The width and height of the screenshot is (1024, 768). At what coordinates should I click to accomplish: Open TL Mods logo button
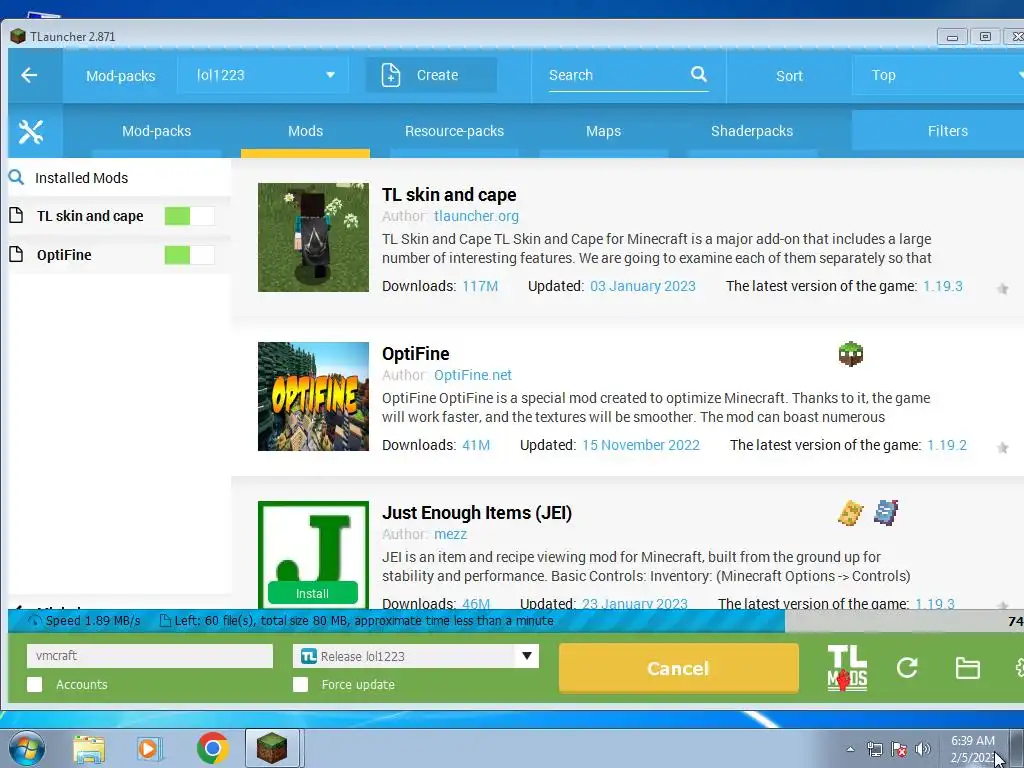[x=847, y=667]
